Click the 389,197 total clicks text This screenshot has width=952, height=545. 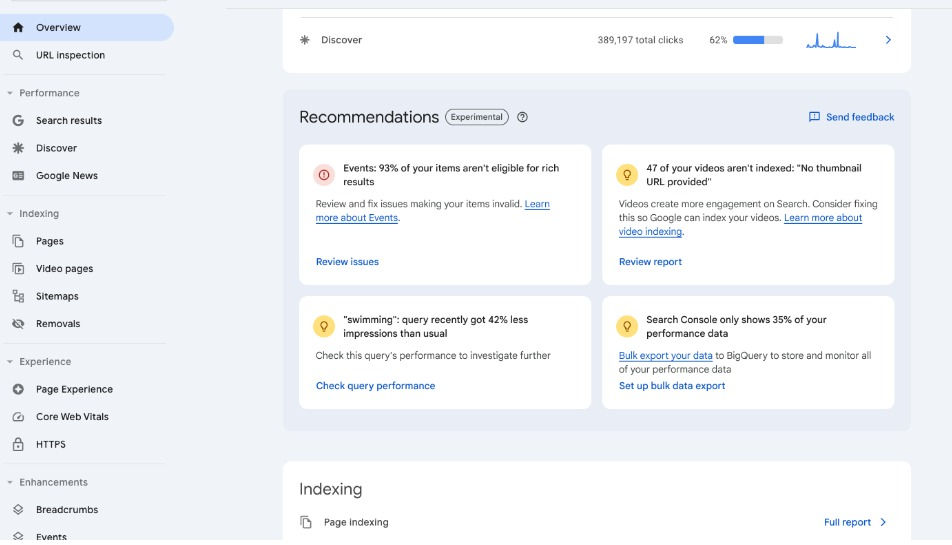click(640, 40)
